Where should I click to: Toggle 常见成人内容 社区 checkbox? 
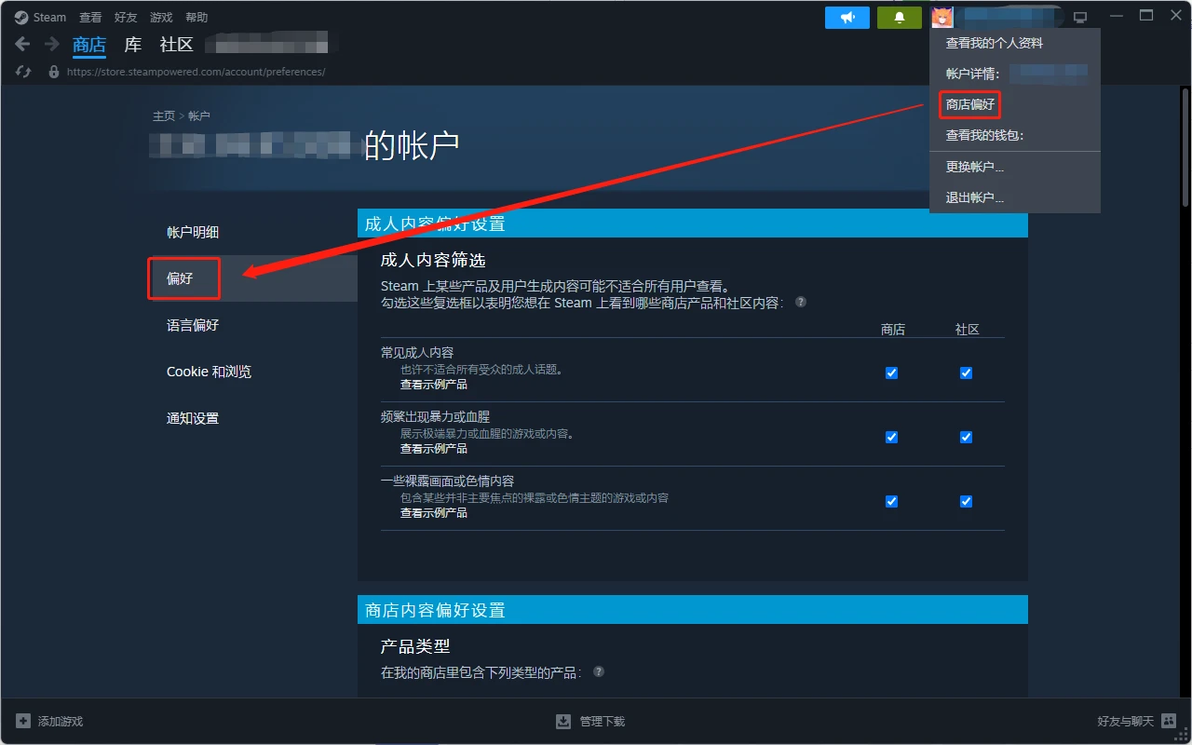click(966, 373)
